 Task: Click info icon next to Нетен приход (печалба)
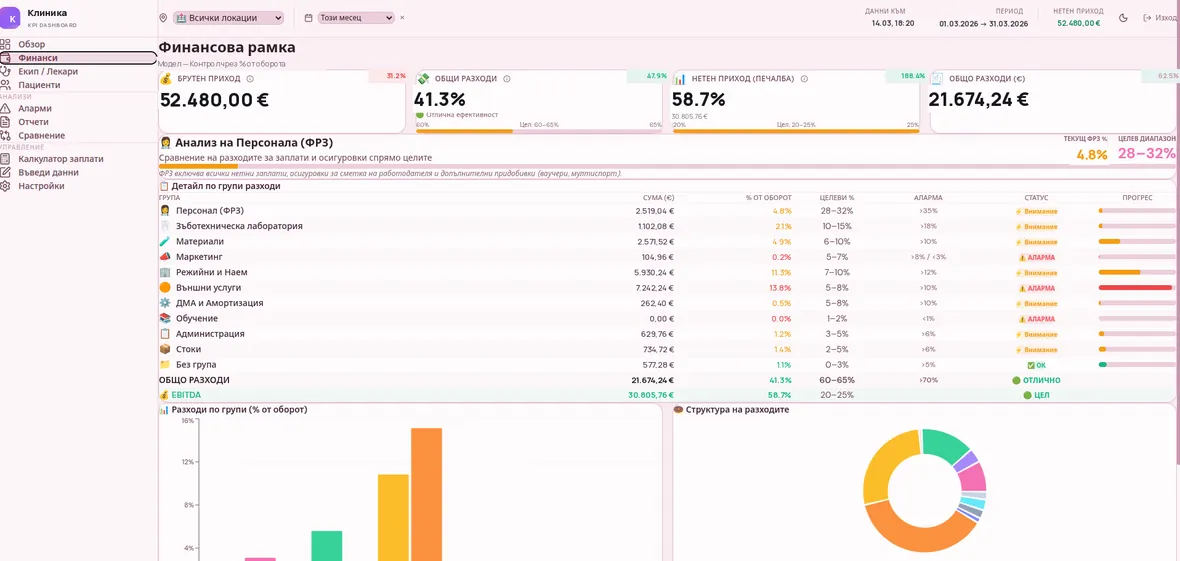804,78
